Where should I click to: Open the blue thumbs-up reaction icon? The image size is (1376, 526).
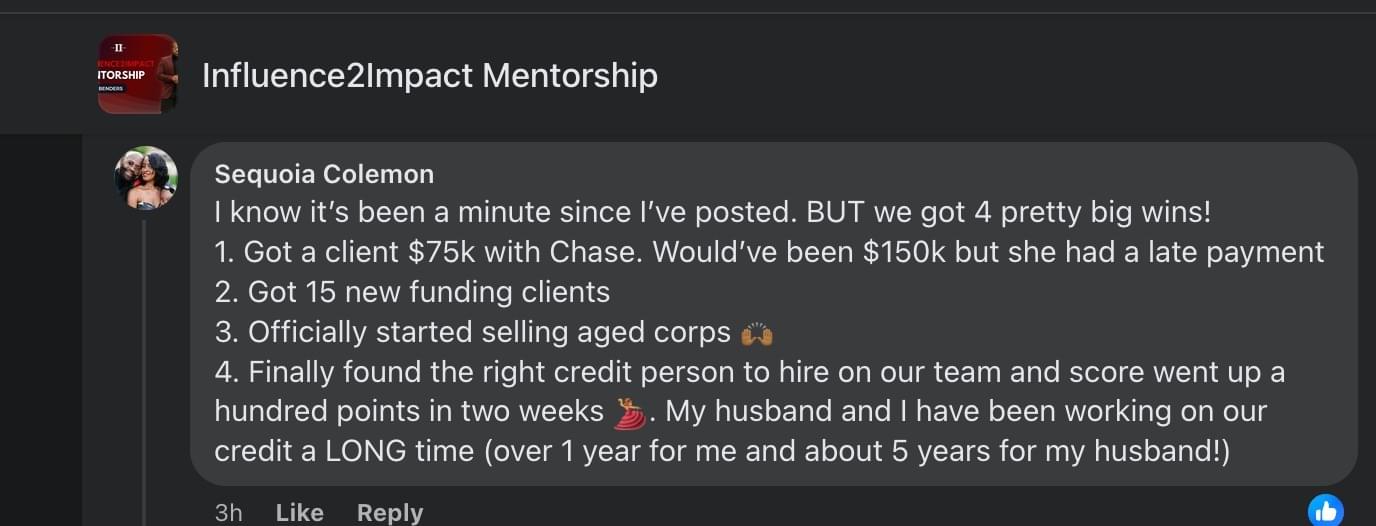[x=1326, y=511]
